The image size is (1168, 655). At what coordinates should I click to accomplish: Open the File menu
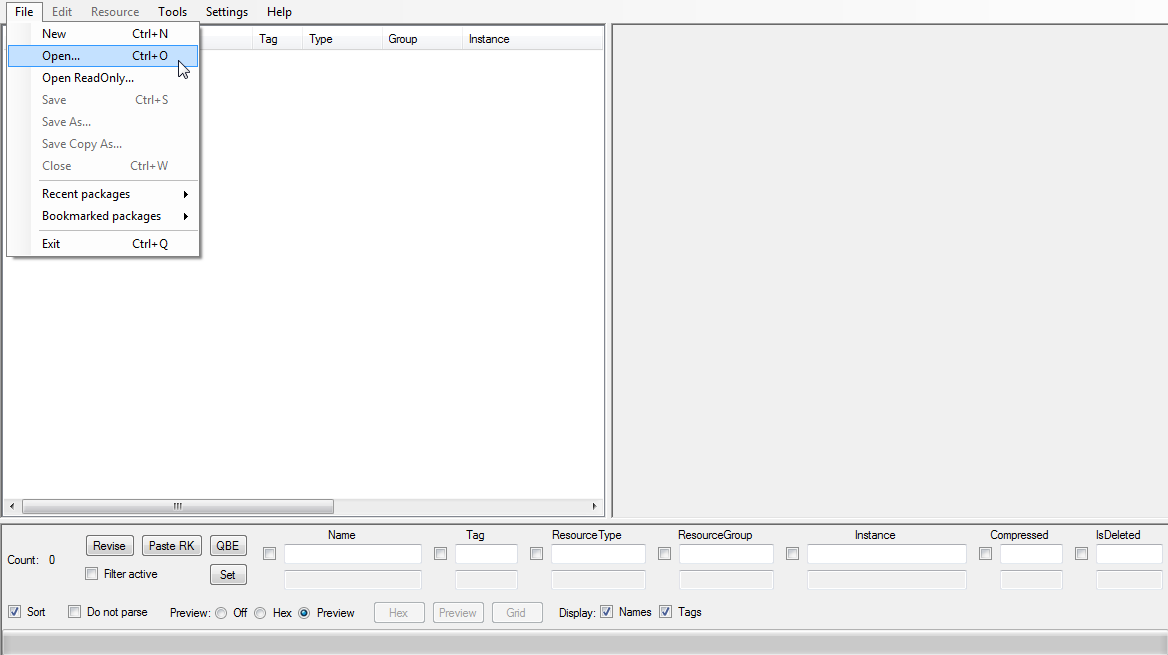[x=24, y=12]
